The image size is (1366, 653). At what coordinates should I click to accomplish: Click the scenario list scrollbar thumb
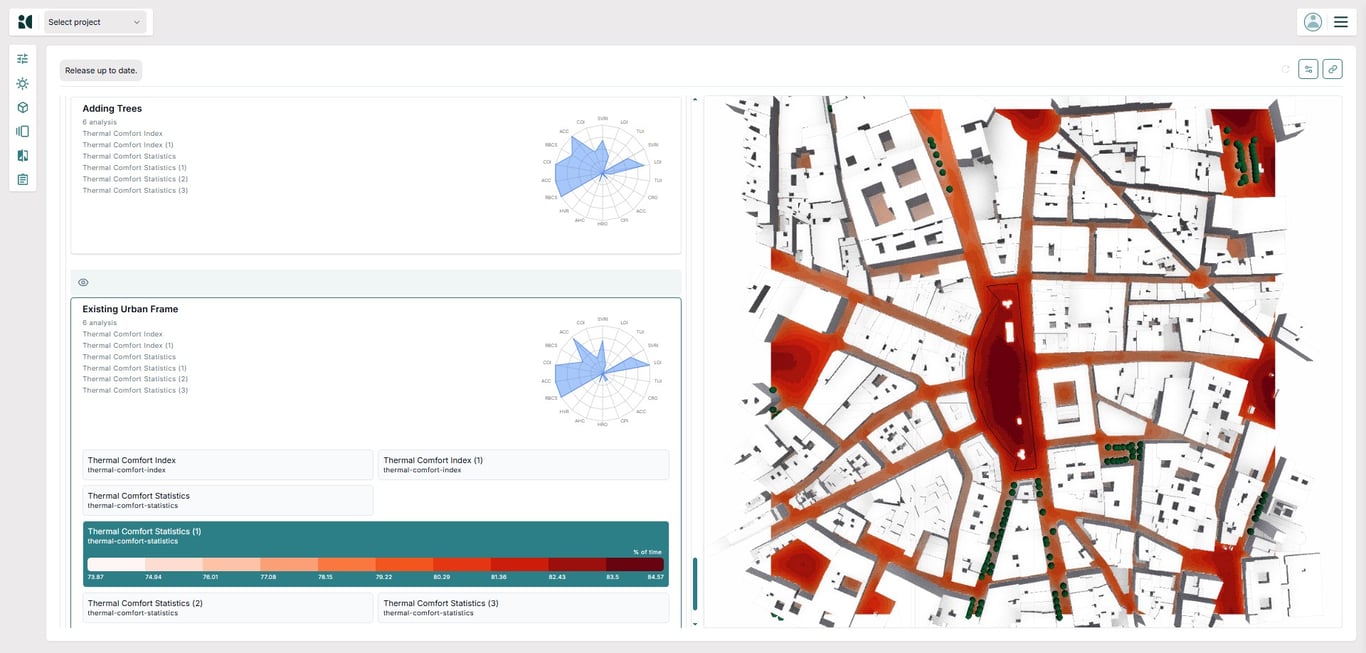pyautogui.click(x=695, y=583)
